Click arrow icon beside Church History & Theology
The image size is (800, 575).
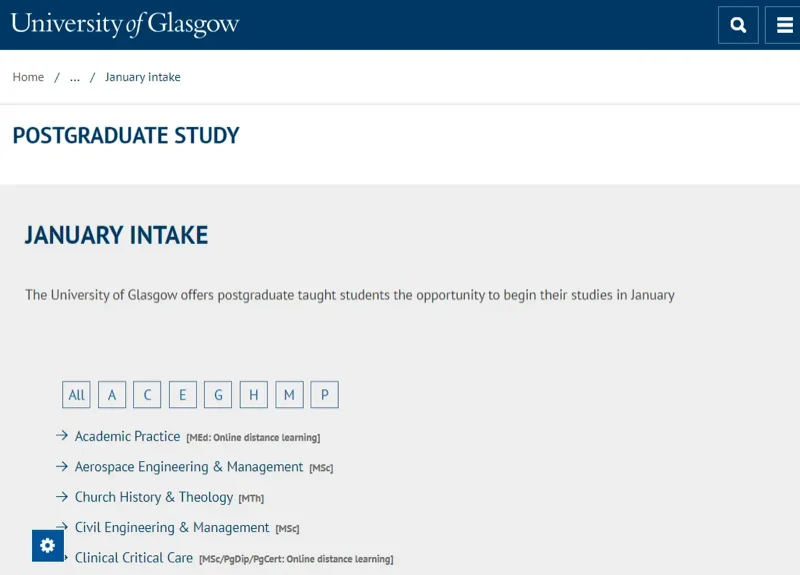62,496
